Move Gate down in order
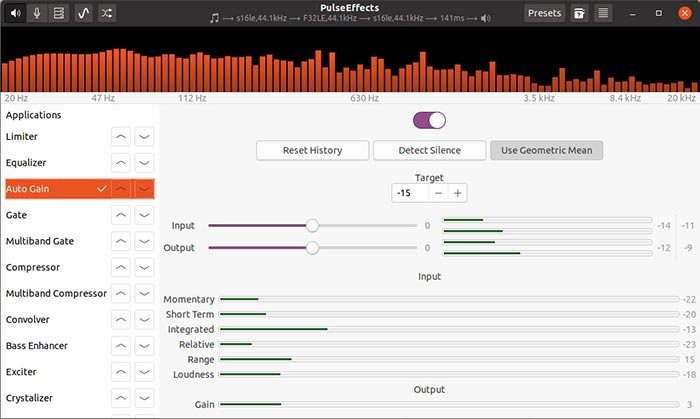The width and height of the screenshot is (700, 419). click(144, 215)
